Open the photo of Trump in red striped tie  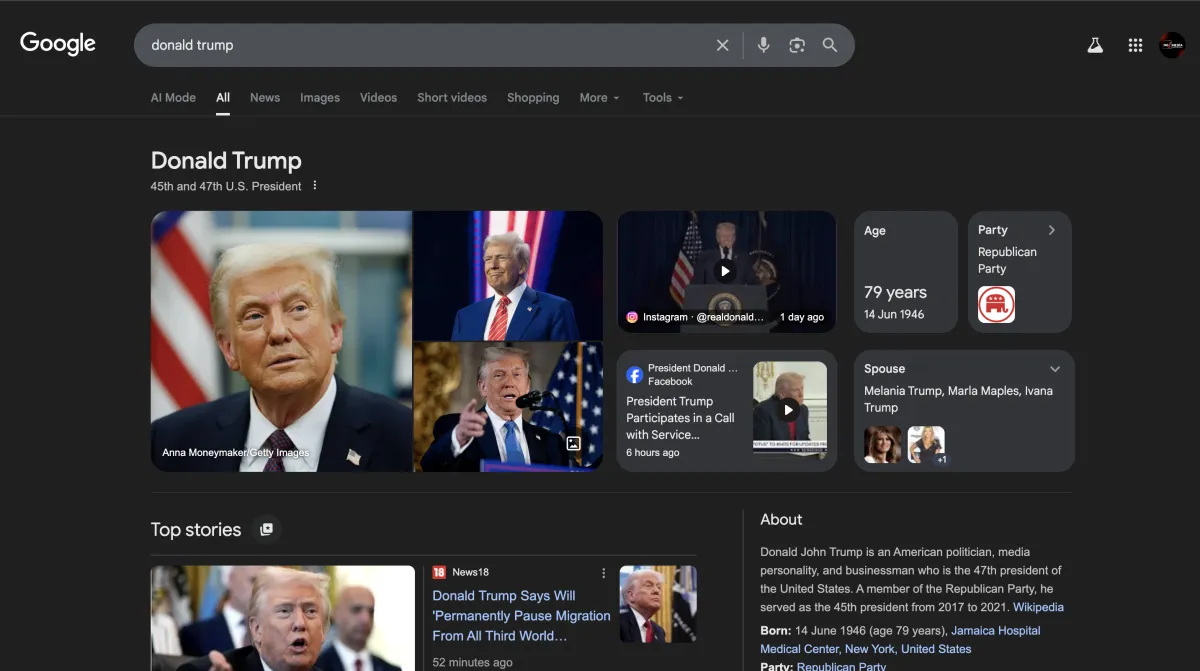pos(508,276)
